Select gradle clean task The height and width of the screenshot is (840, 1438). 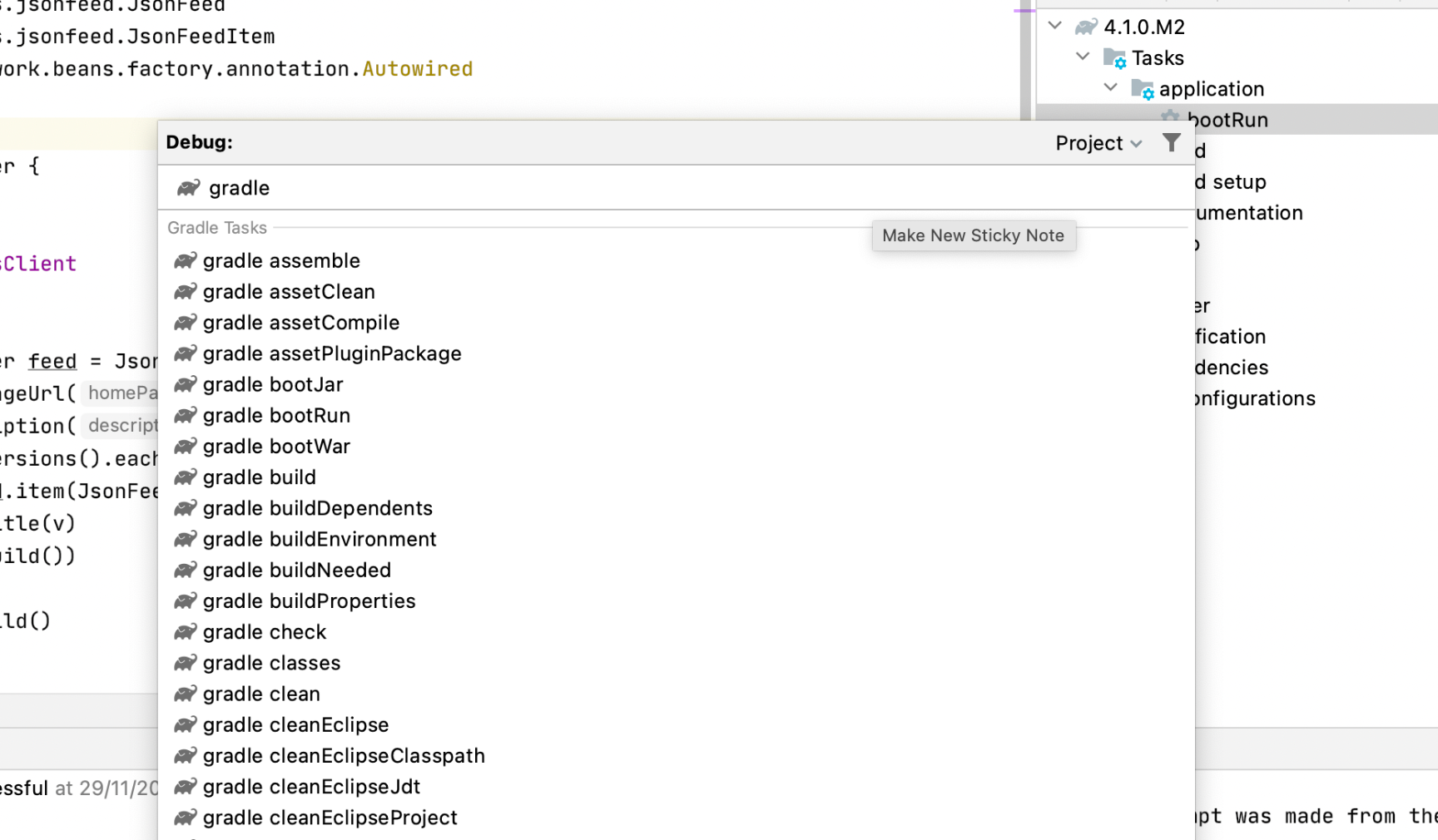(x=676, y=694)
